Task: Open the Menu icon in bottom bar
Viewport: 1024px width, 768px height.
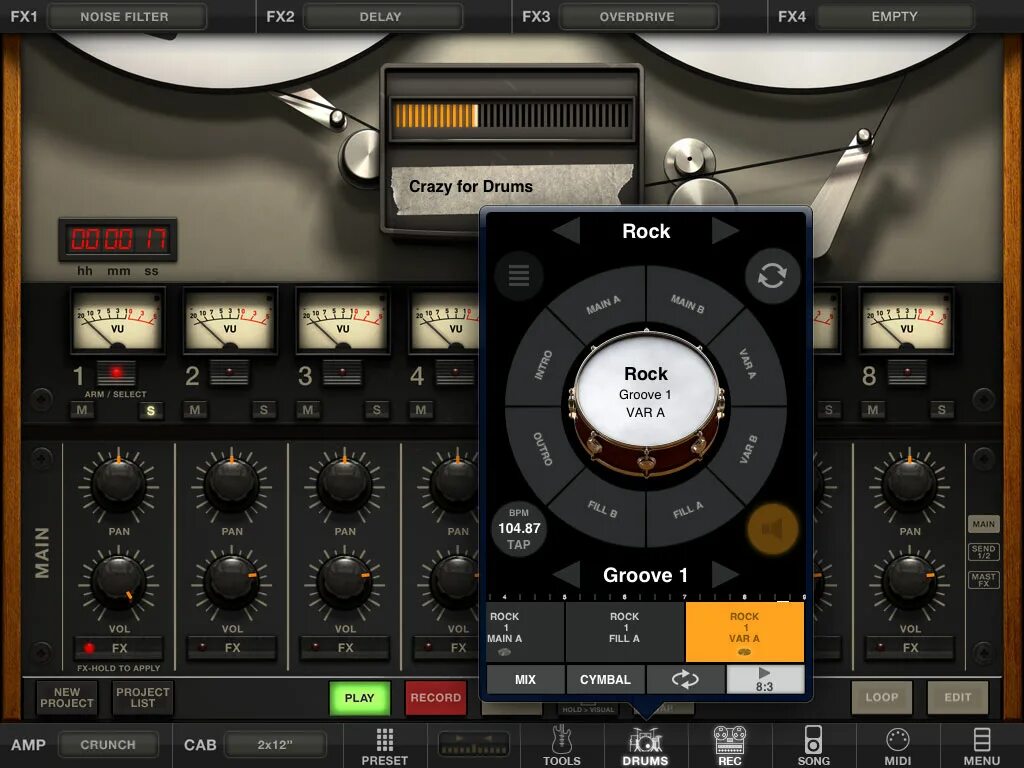Action: (982, 745)
